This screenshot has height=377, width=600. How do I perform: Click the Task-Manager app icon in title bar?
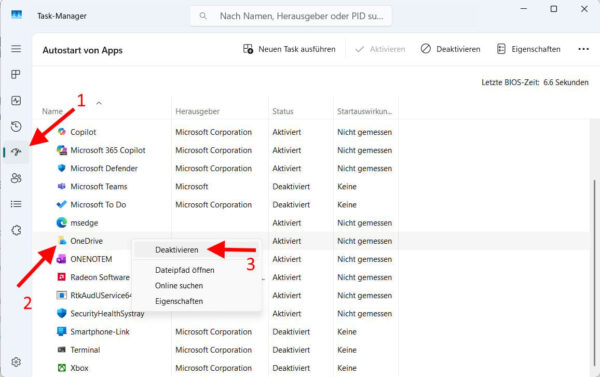[x=16, y=15]
